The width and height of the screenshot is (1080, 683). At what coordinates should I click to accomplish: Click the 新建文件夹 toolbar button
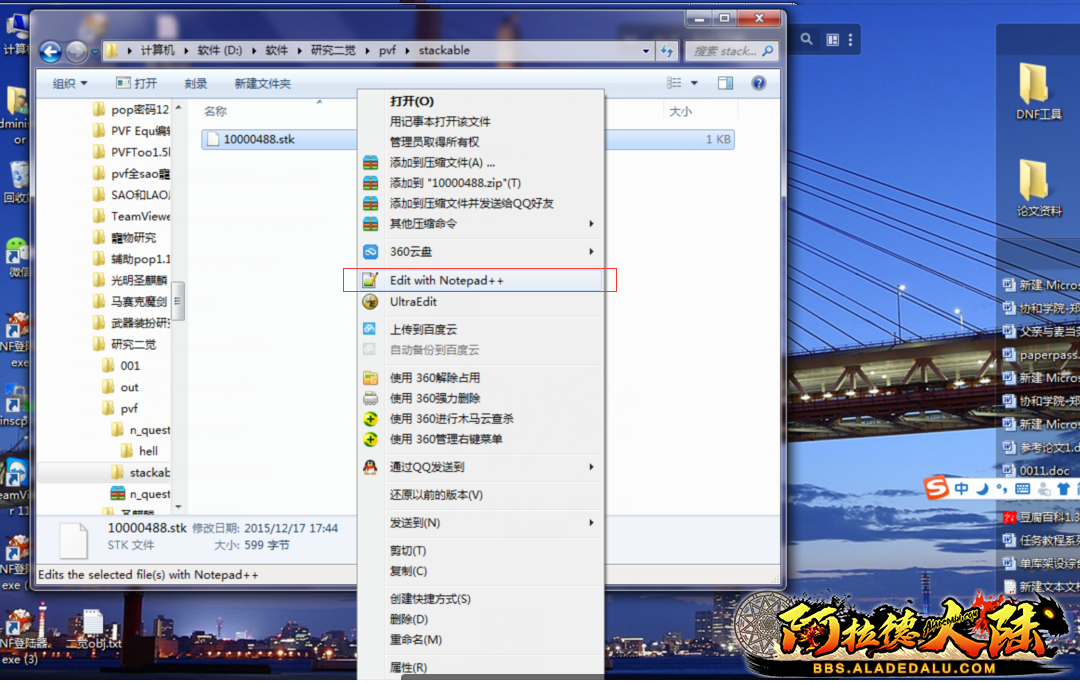pos(262,84)
